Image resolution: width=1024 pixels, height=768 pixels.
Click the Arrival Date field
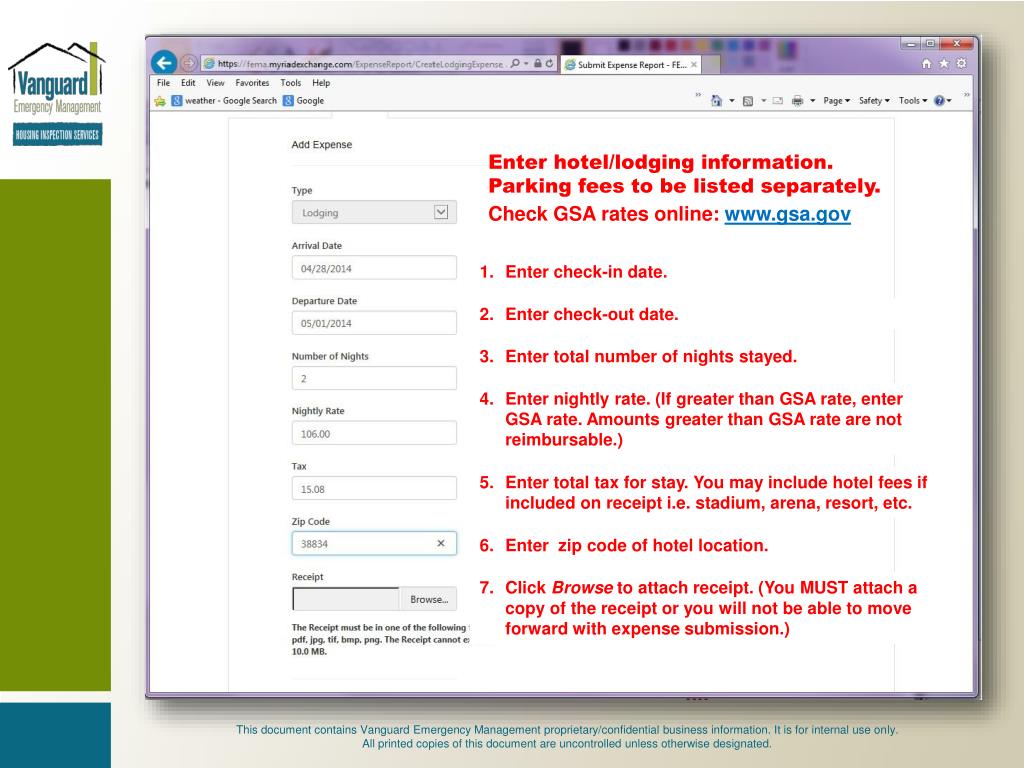374,268
